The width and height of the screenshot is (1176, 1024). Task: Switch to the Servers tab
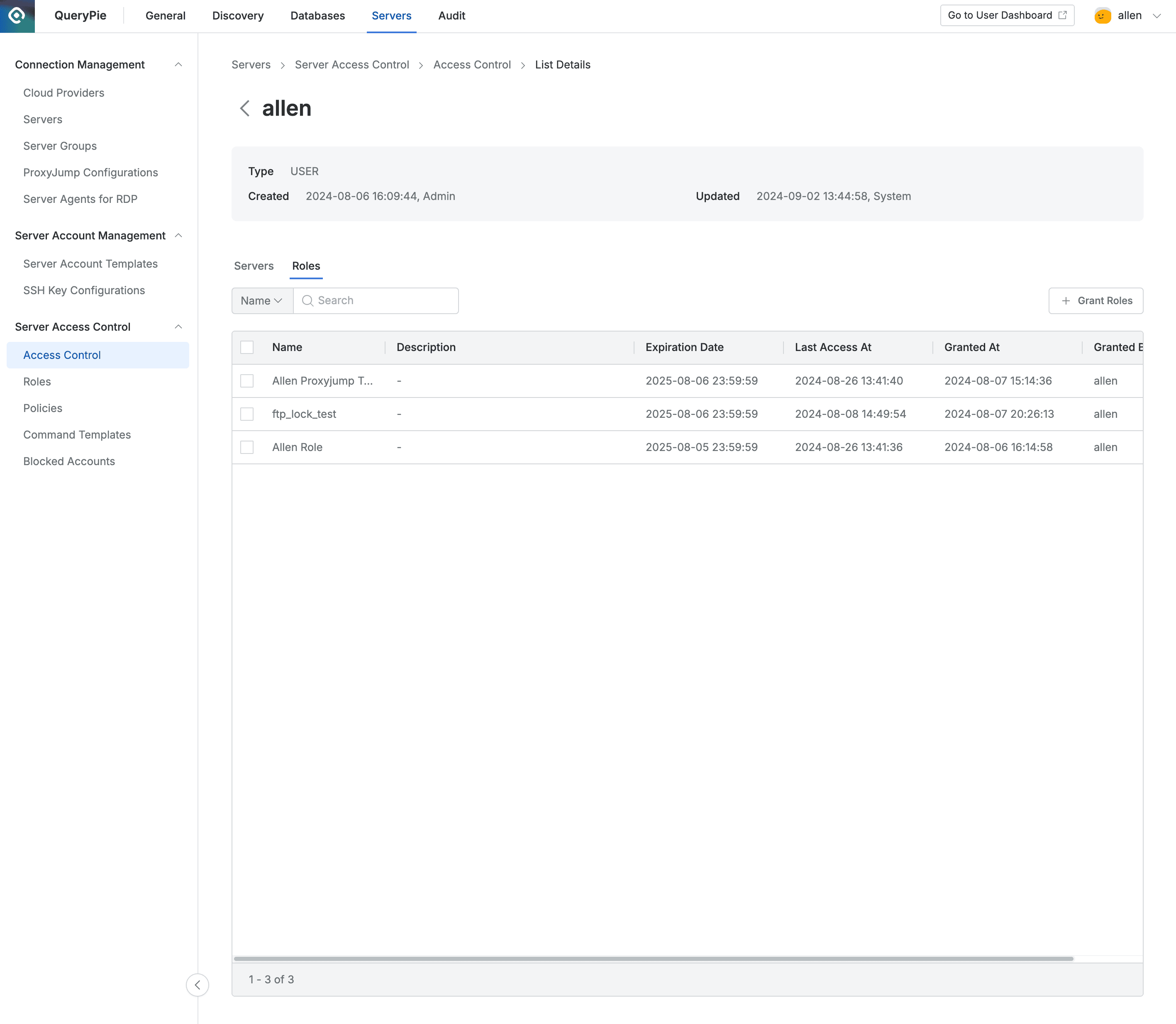point(254,266)
